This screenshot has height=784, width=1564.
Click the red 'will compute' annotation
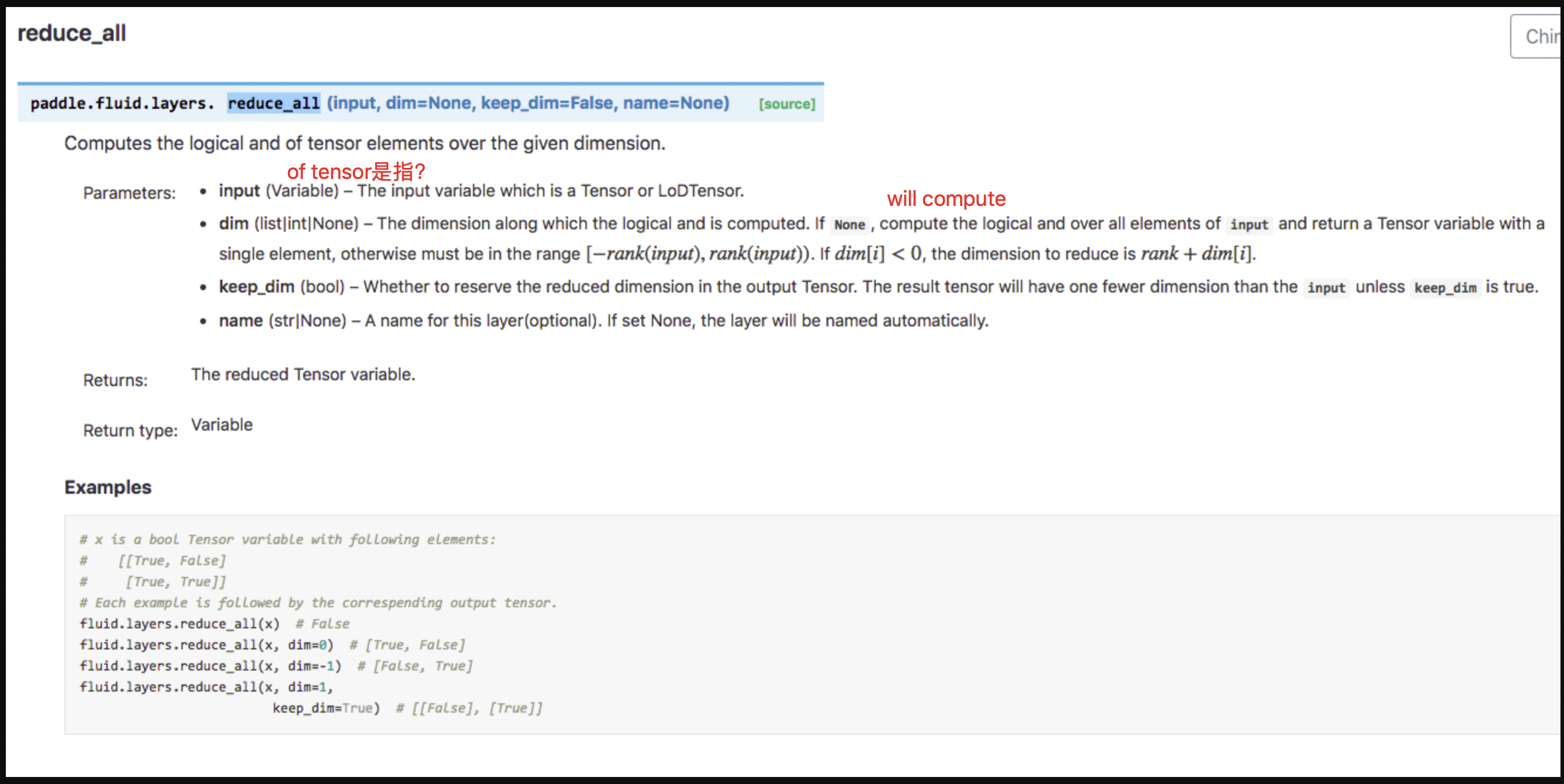945,198
